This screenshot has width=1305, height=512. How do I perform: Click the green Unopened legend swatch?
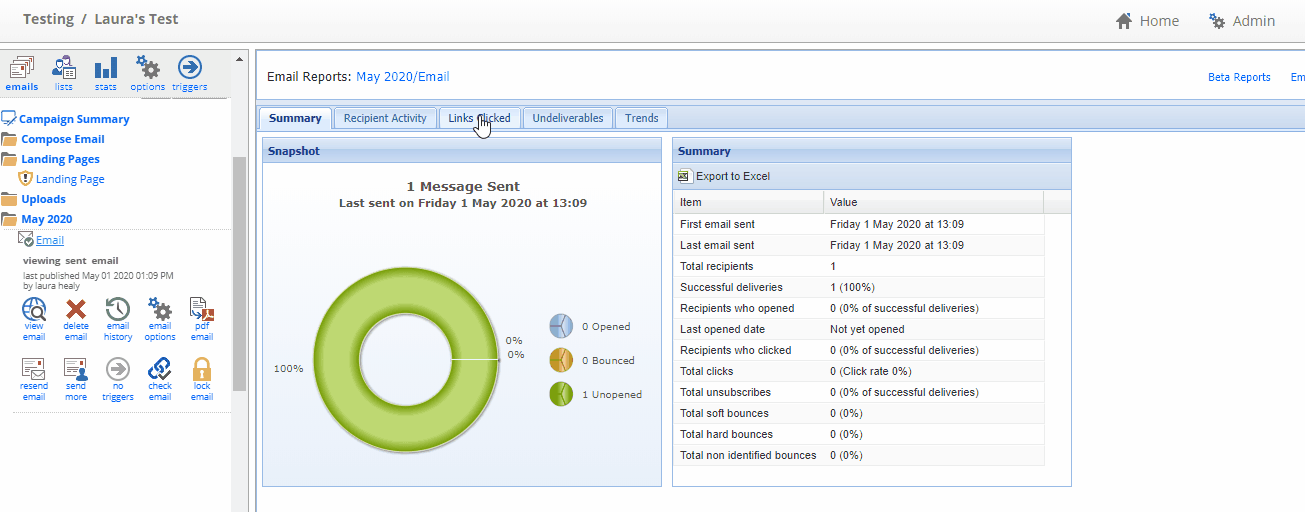point(561,394)
